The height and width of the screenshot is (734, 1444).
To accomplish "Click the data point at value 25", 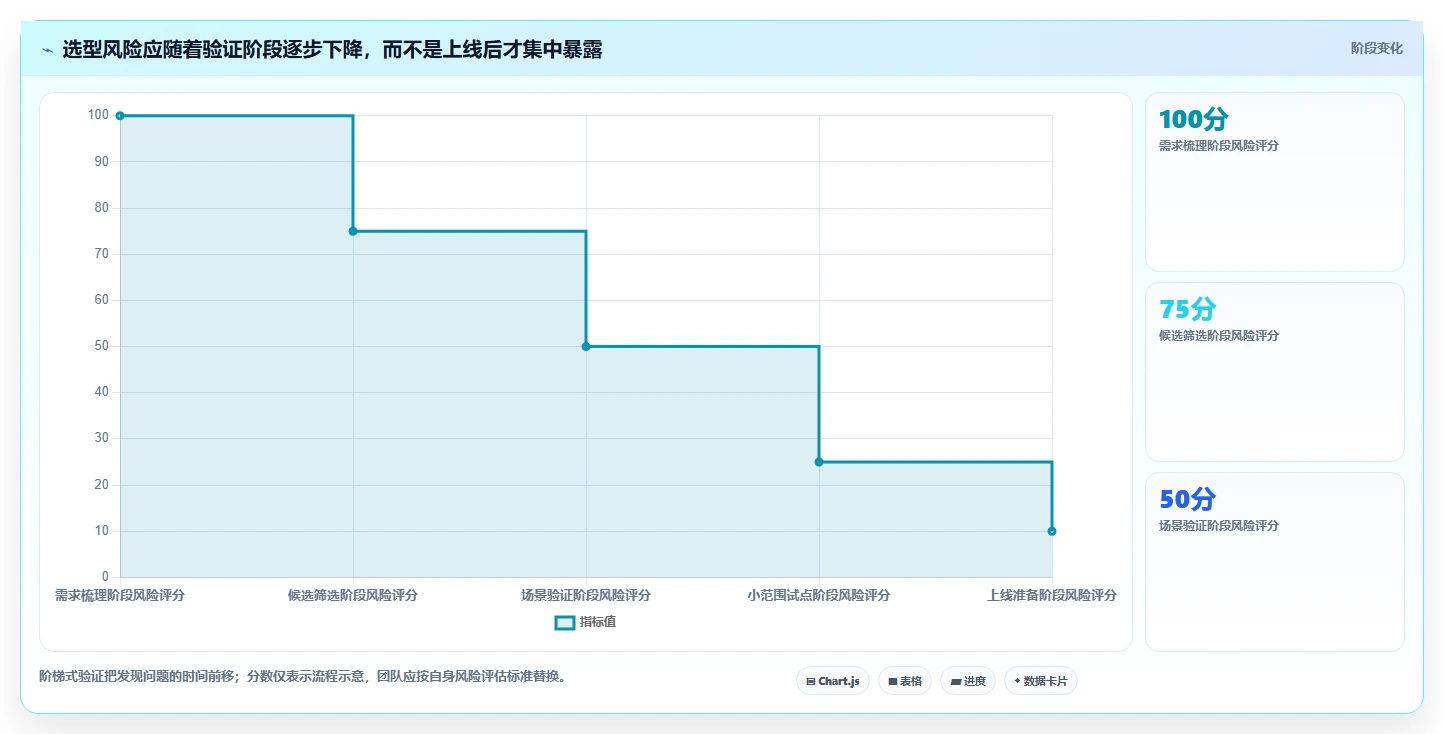I will [x=819, y=462].
